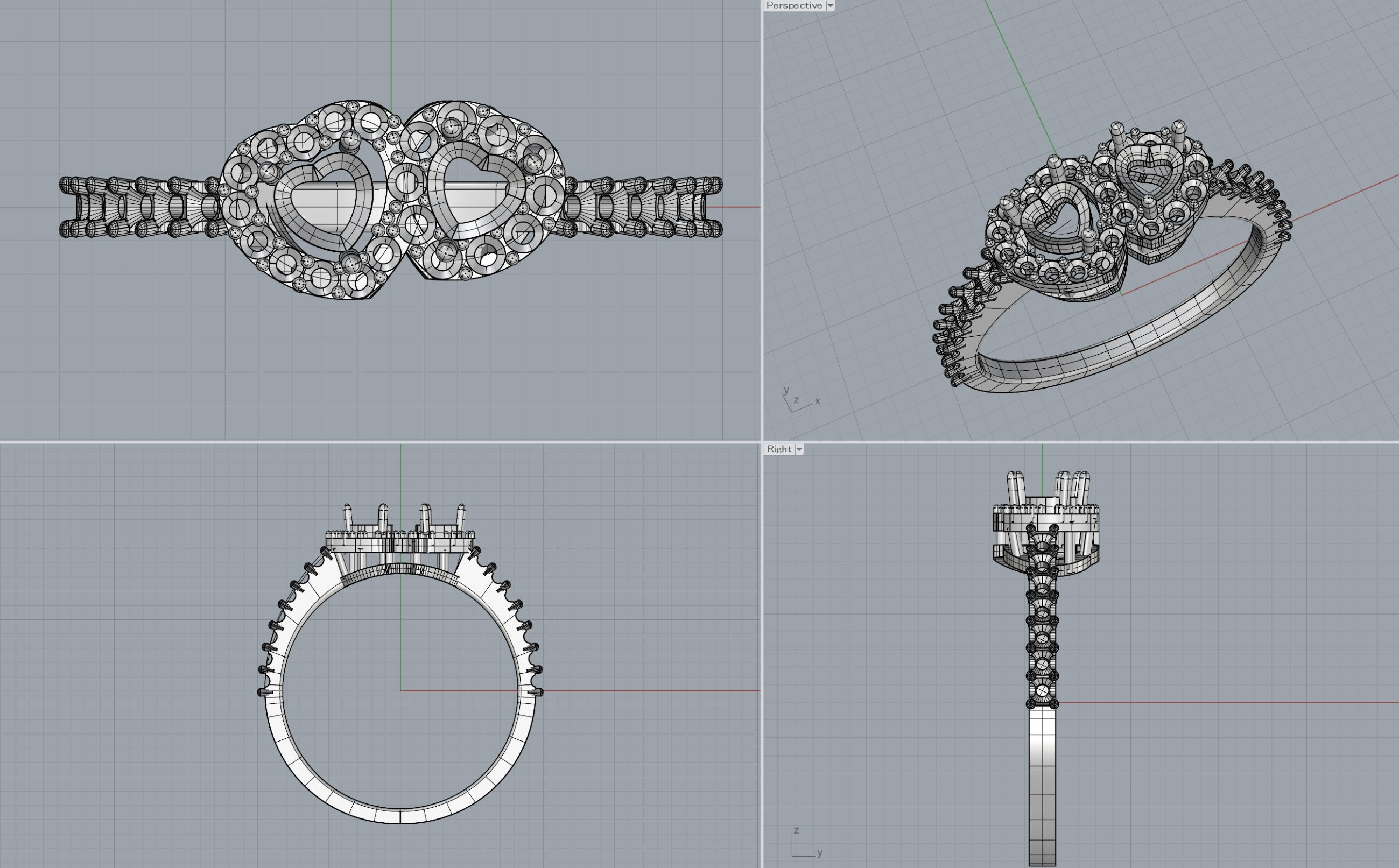Click the Perspective viewport title label
Screen dimensions: 1399x868
pyautogui.click(x=794, y=5)
